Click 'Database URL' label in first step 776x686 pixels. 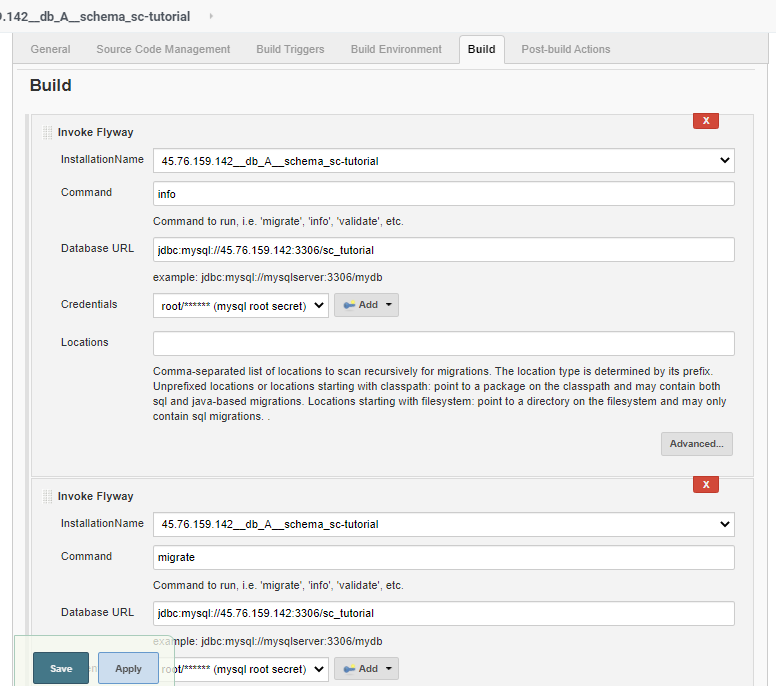coord(97,248)
